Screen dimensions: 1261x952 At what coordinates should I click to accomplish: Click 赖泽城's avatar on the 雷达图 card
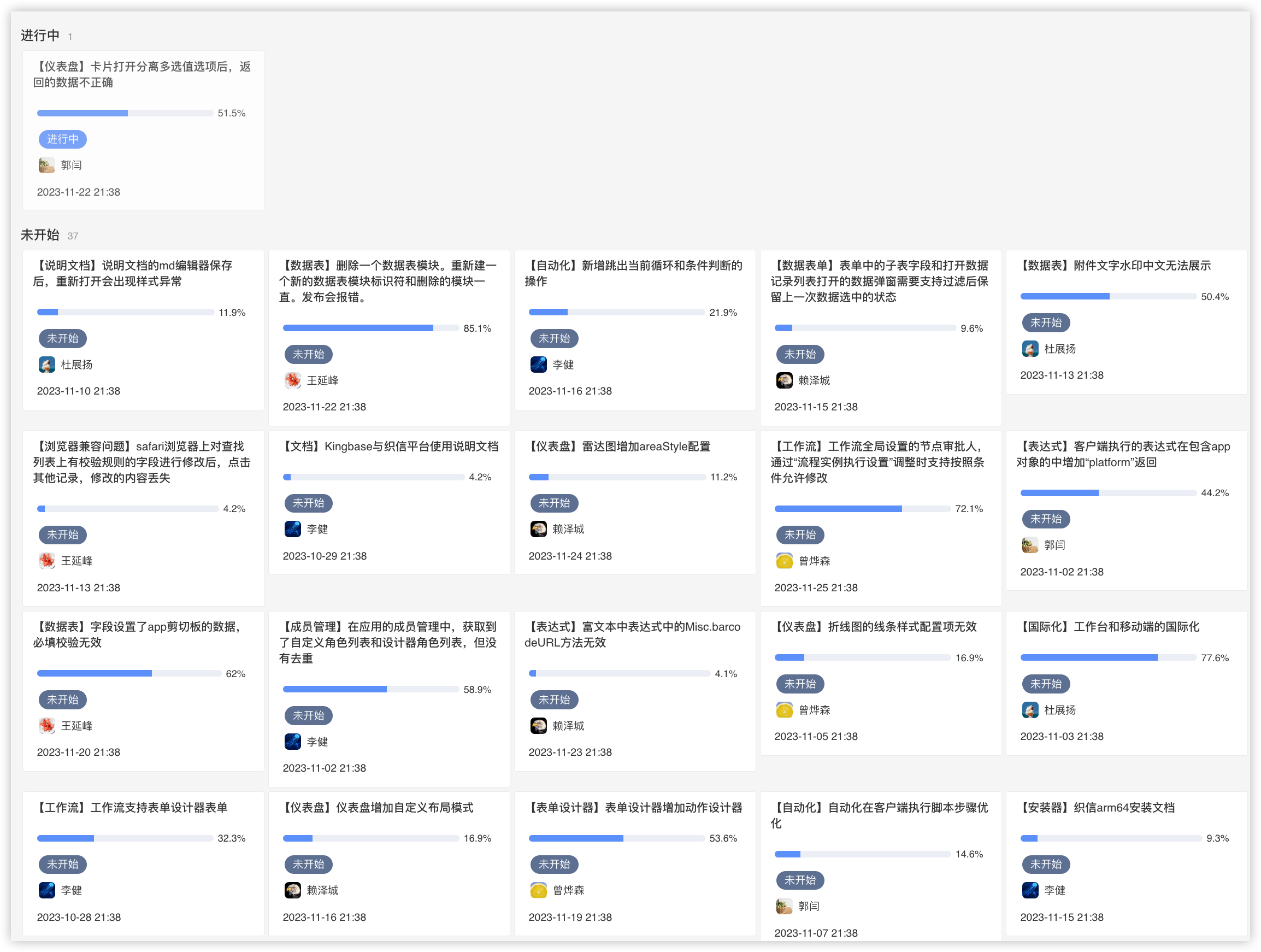click(x=538, y=529)
